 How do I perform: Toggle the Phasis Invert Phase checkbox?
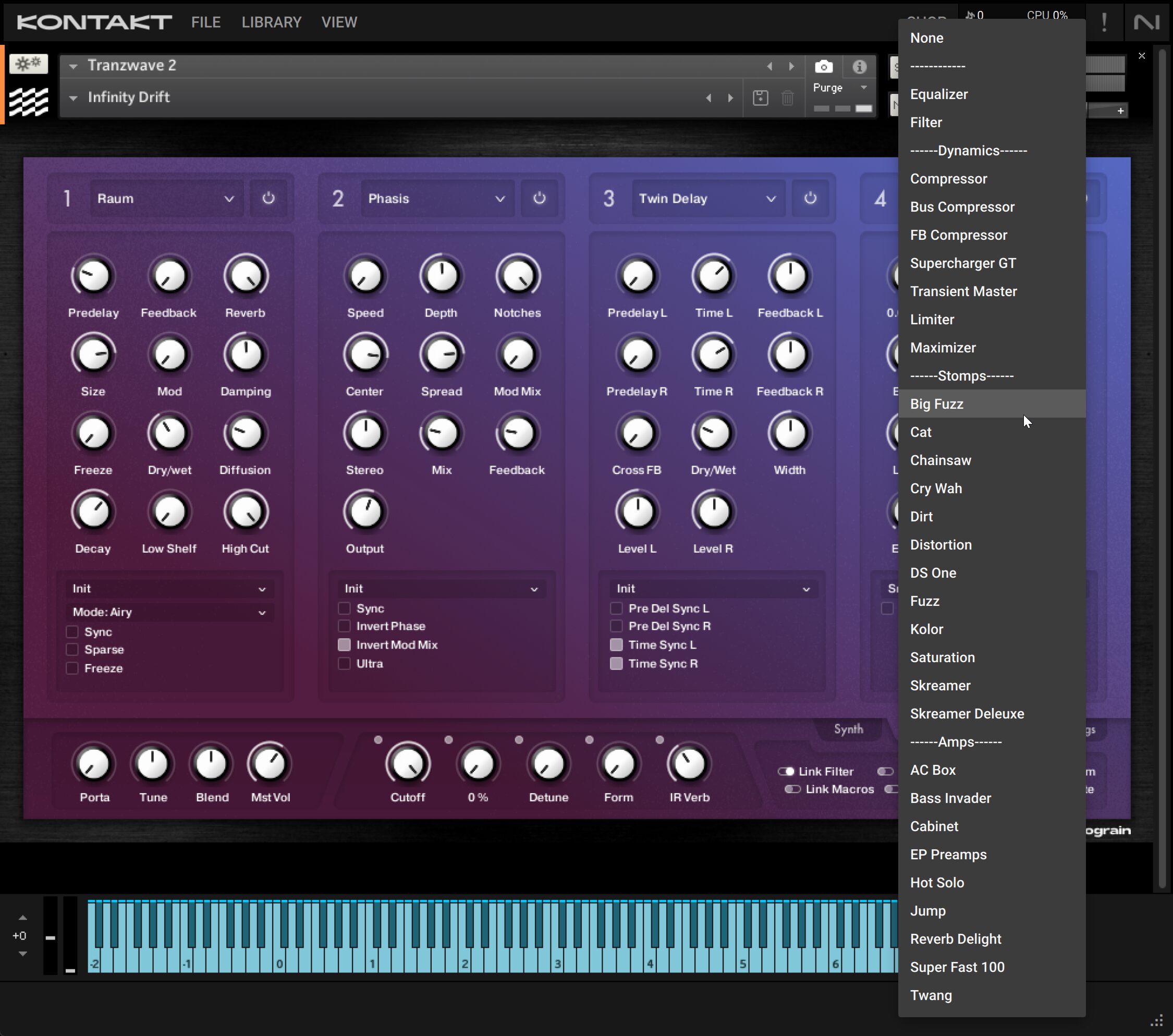click(x=344, y=626)
